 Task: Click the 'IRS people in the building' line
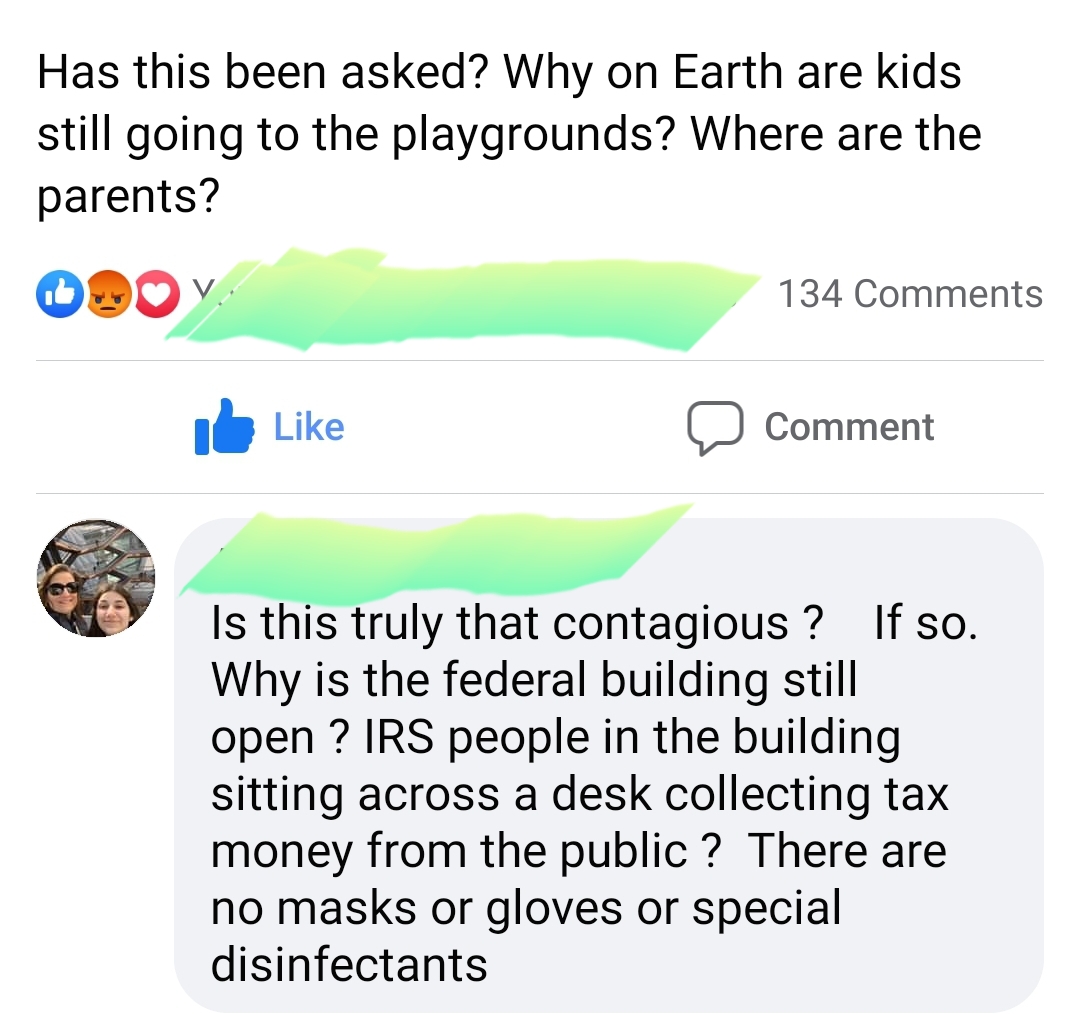click(632, 738)
